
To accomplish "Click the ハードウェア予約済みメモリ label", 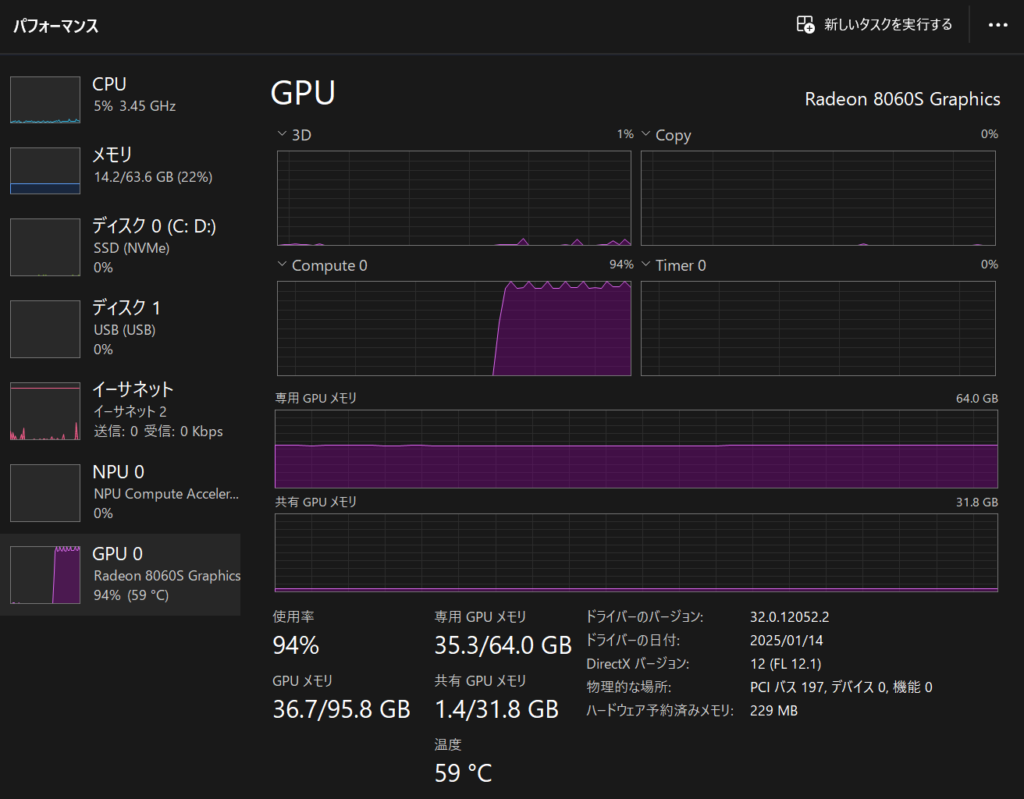I will click(x=660, y=711).
